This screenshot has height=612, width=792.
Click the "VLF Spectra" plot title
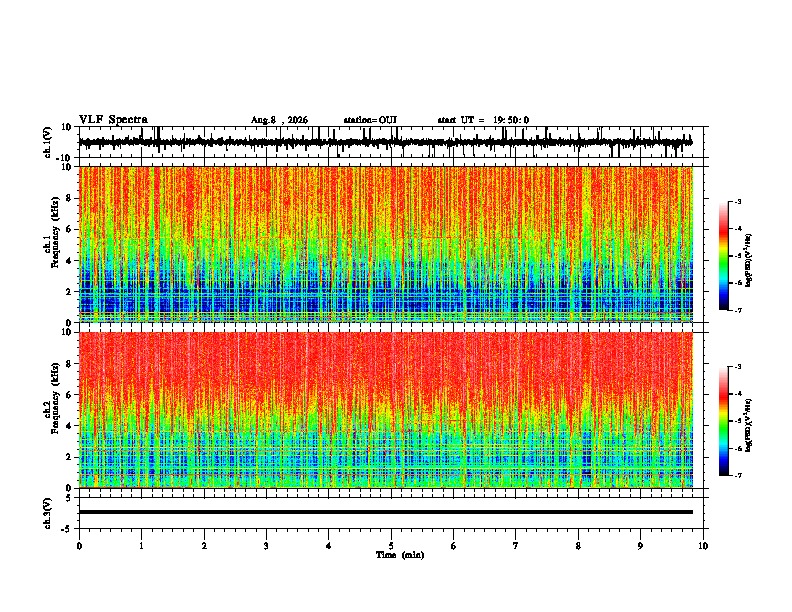pos(113,120)
